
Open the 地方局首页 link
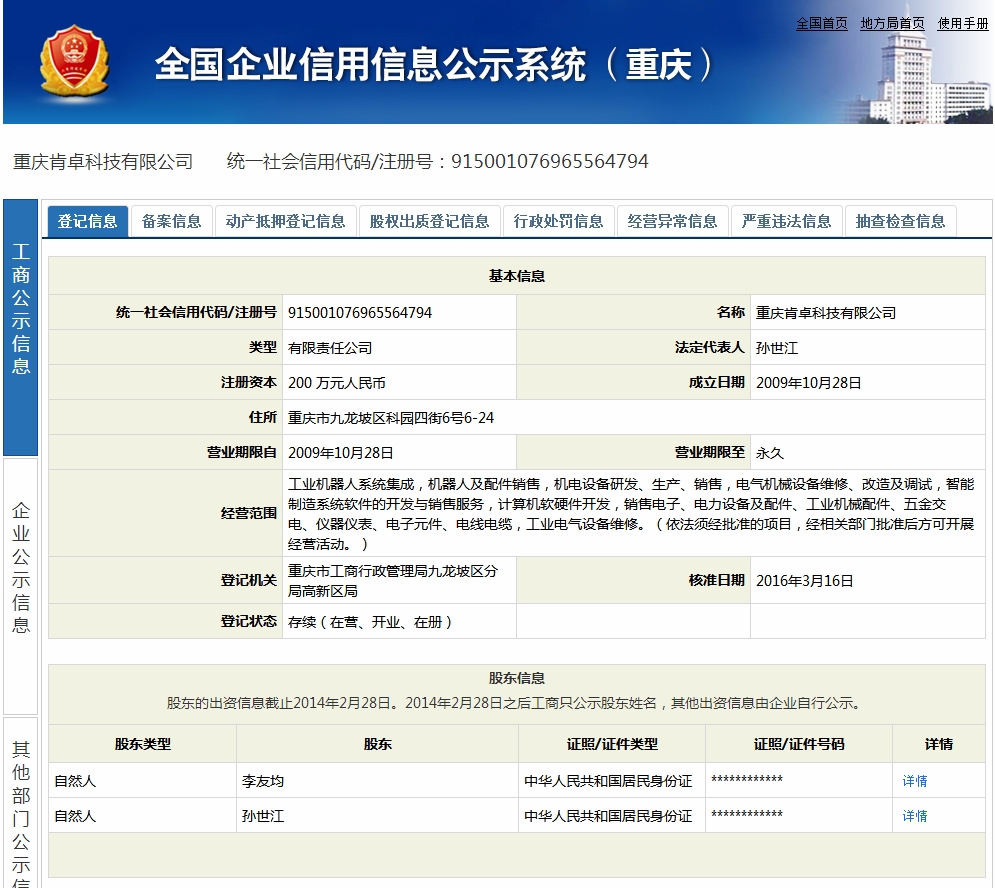click(x=892, y=23)
